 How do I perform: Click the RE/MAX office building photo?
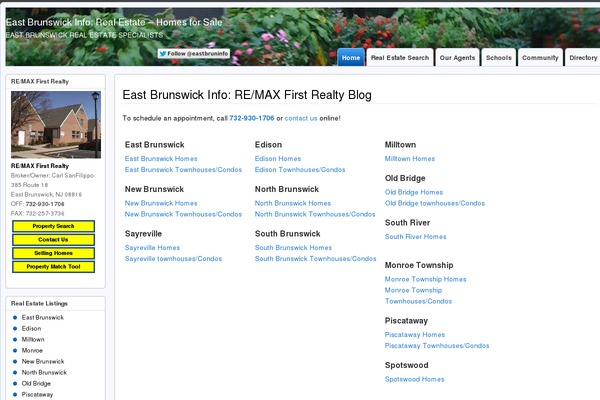pyautogui.click(x=56, y=124)
